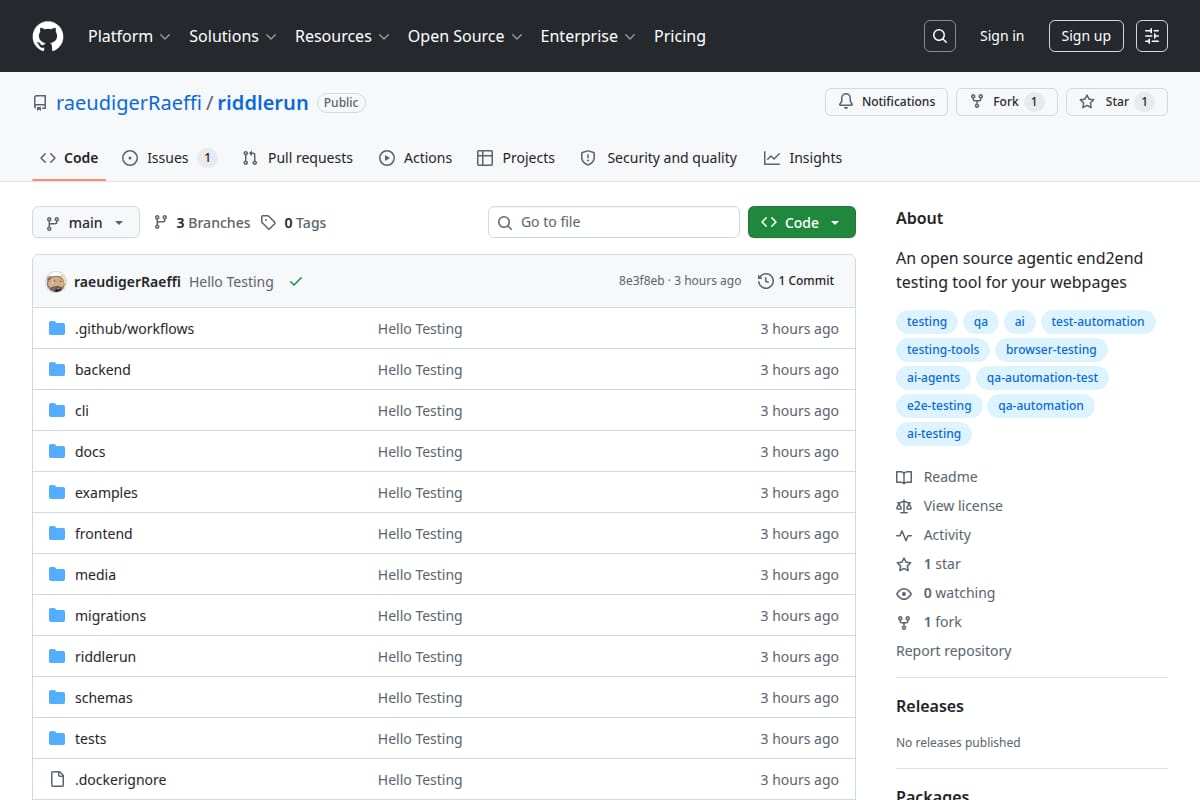Click the tests folder icon
This screenshot has height=800, width=1200.
(57, 739)
